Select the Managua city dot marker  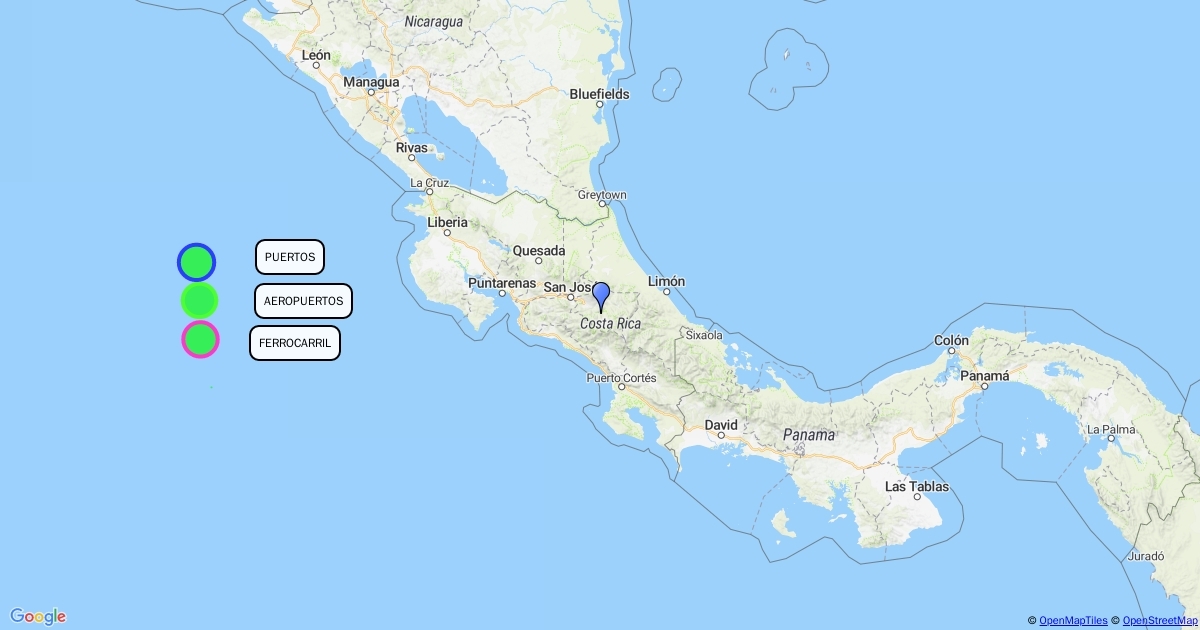370,92
